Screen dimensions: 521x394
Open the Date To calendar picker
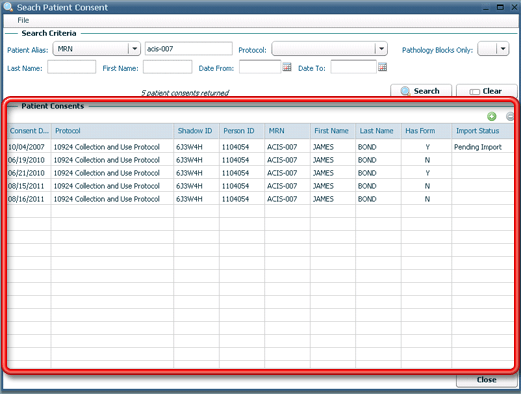382,67
